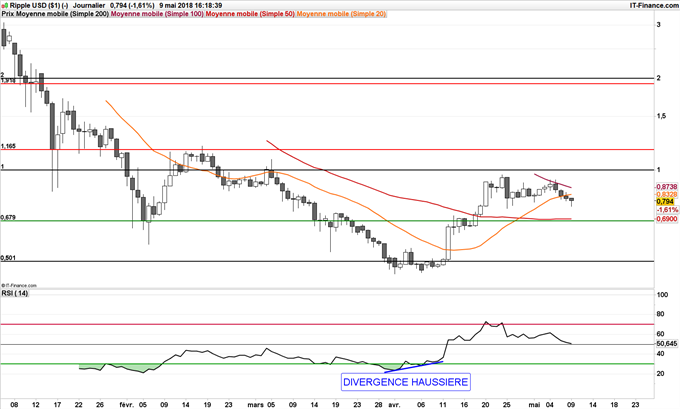Select the Moyenne mobile (Simple 200) legend
680x409 pixels.
point(63,14)
